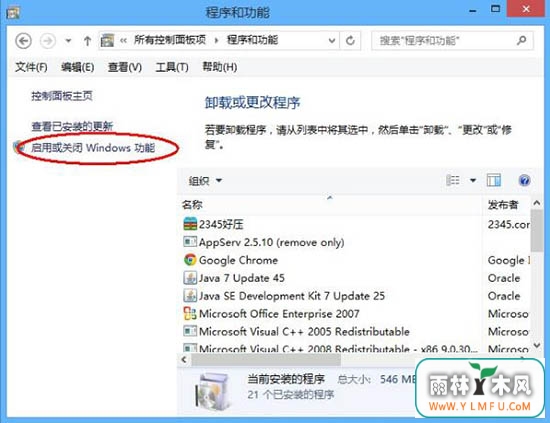Viewport: 550px width, 423px height.
Task: Select Java 7 Update 45 entry
Action: [242, 278]
